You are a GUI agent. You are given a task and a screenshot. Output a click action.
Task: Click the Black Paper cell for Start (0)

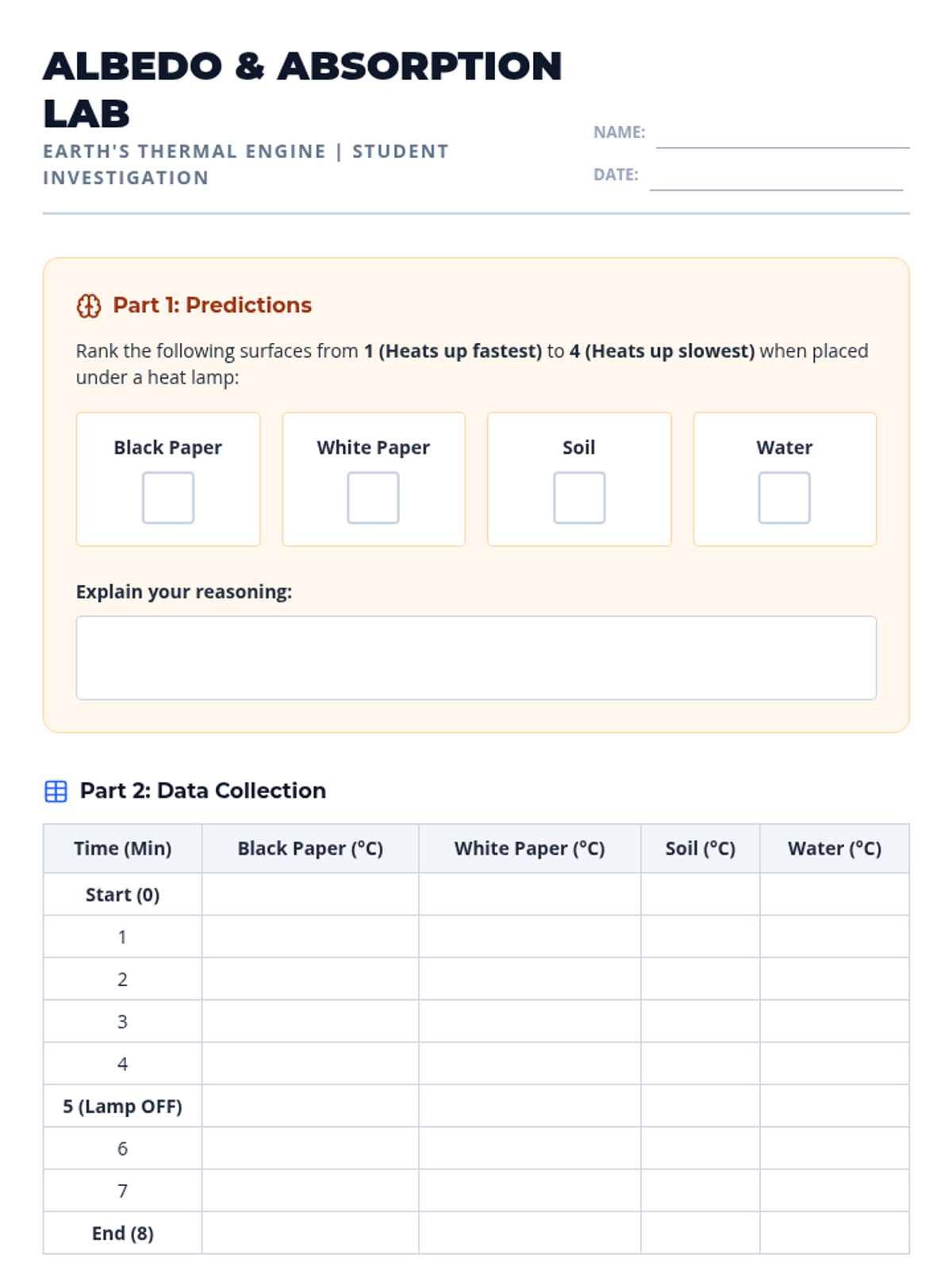pyautogui.click(x=310, y=895)
